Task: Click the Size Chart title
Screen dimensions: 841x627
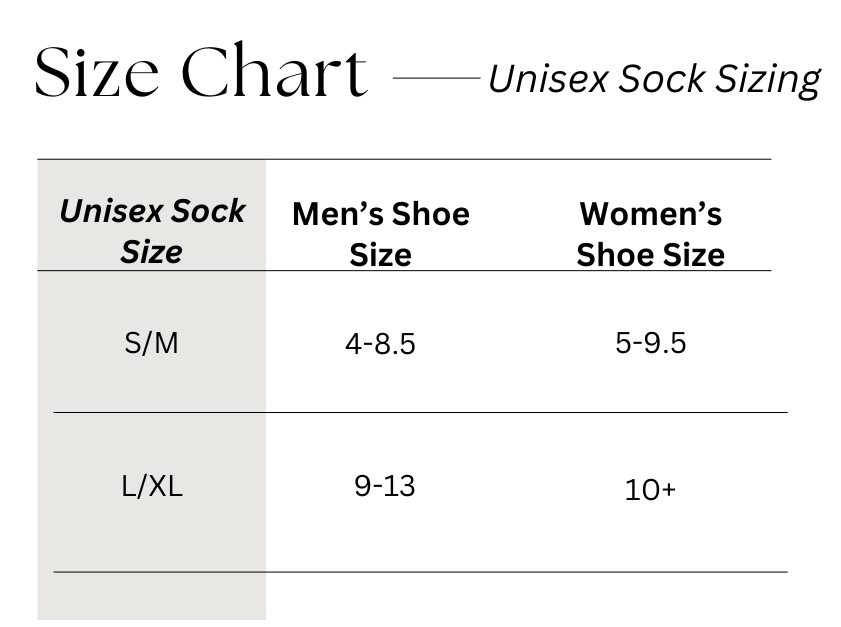Action: tap(201, 70)
